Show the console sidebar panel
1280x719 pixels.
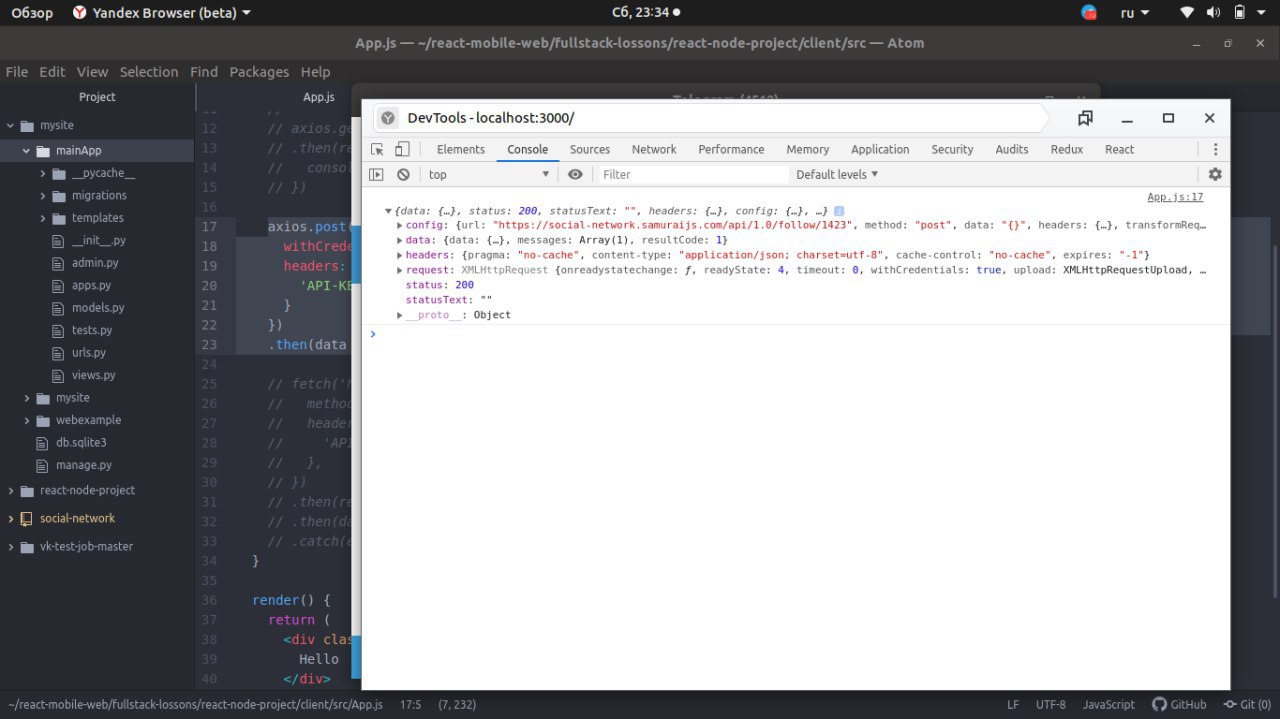377,174
